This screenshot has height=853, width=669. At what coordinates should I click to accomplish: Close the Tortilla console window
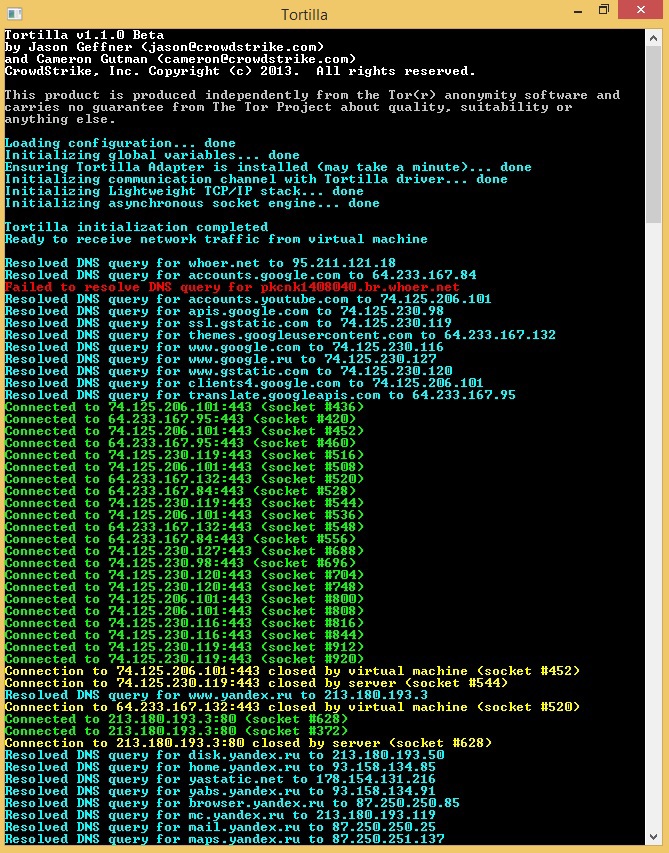[x=642, y=11]
